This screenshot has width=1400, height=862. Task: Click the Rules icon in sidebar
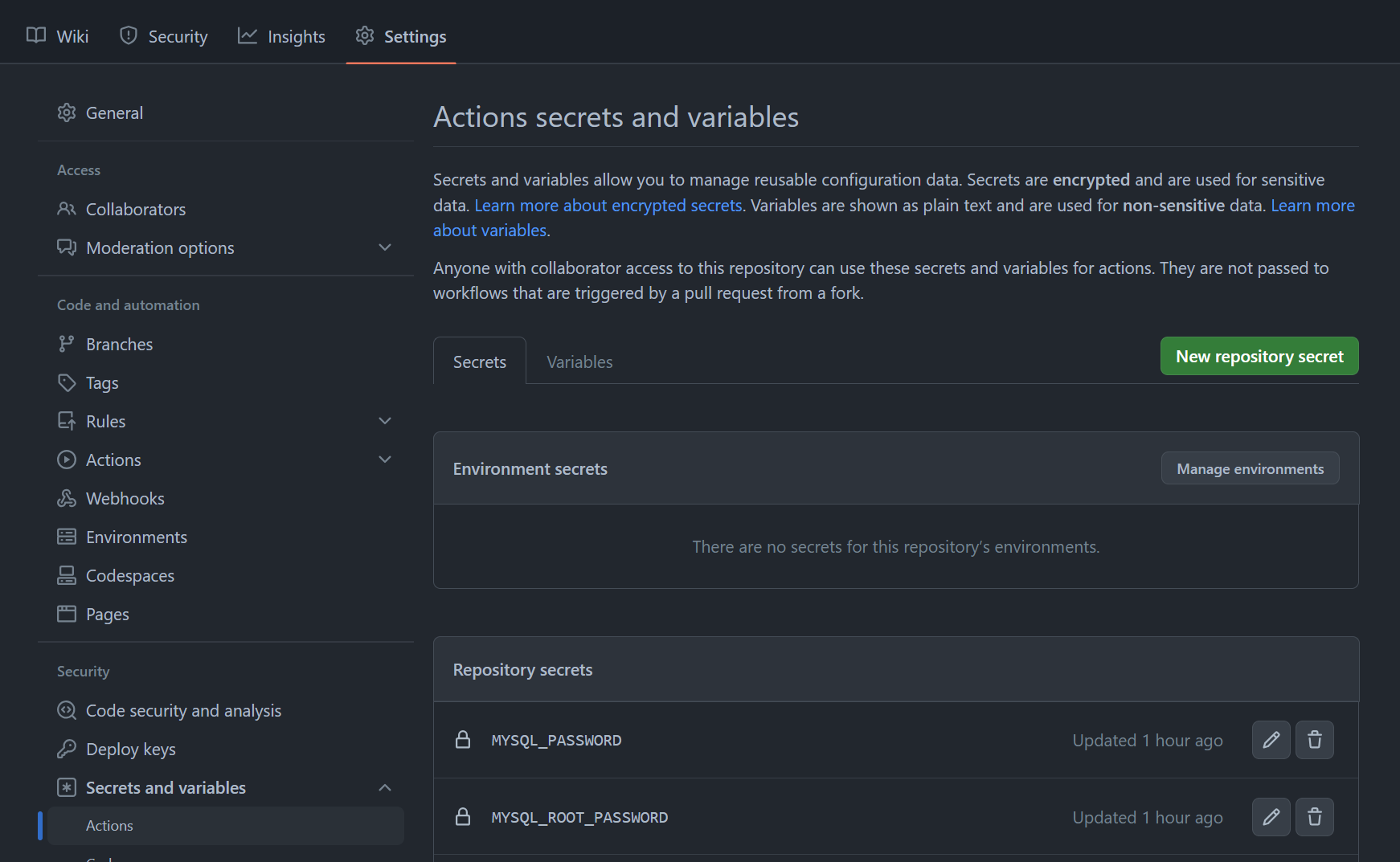[x=67, y=421]
